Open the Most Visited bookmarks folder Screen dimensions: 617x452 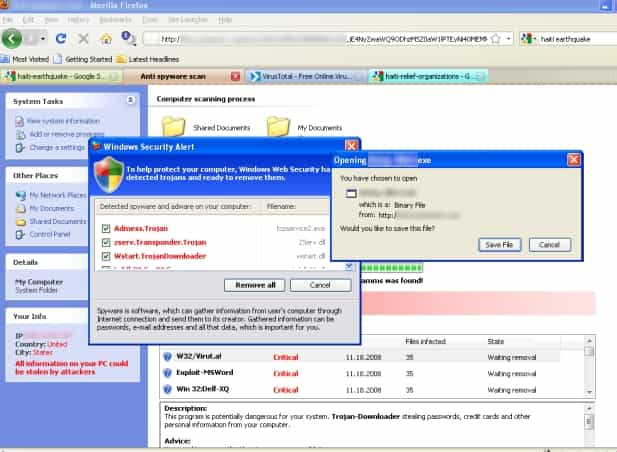click(25, 59)
